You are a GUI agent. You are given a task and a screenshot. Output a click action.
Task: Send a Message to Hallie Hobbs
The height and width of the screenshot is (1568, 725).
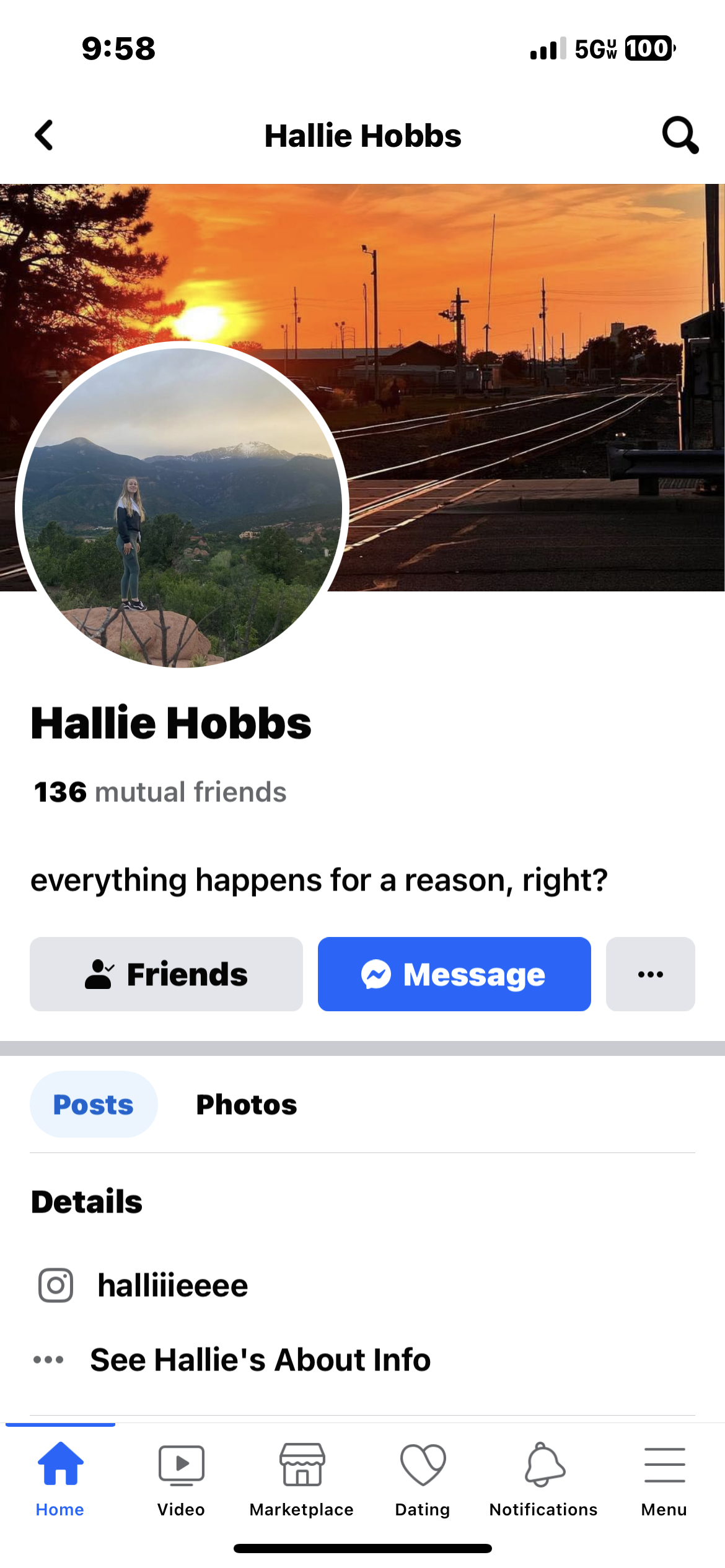(454, 974)
